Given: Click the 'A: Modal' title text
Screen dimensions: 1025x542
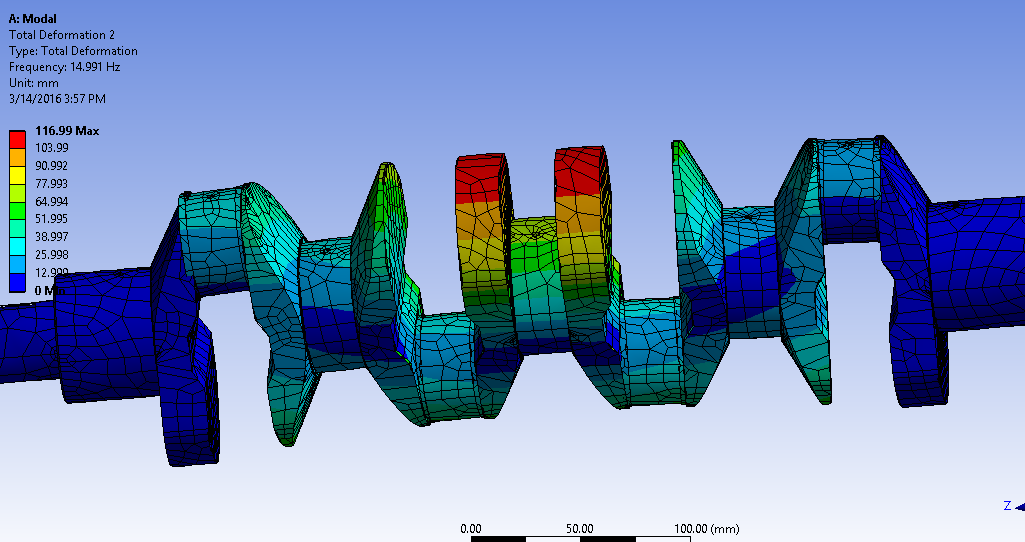Looking at the screenshot, I should [33, 19].
